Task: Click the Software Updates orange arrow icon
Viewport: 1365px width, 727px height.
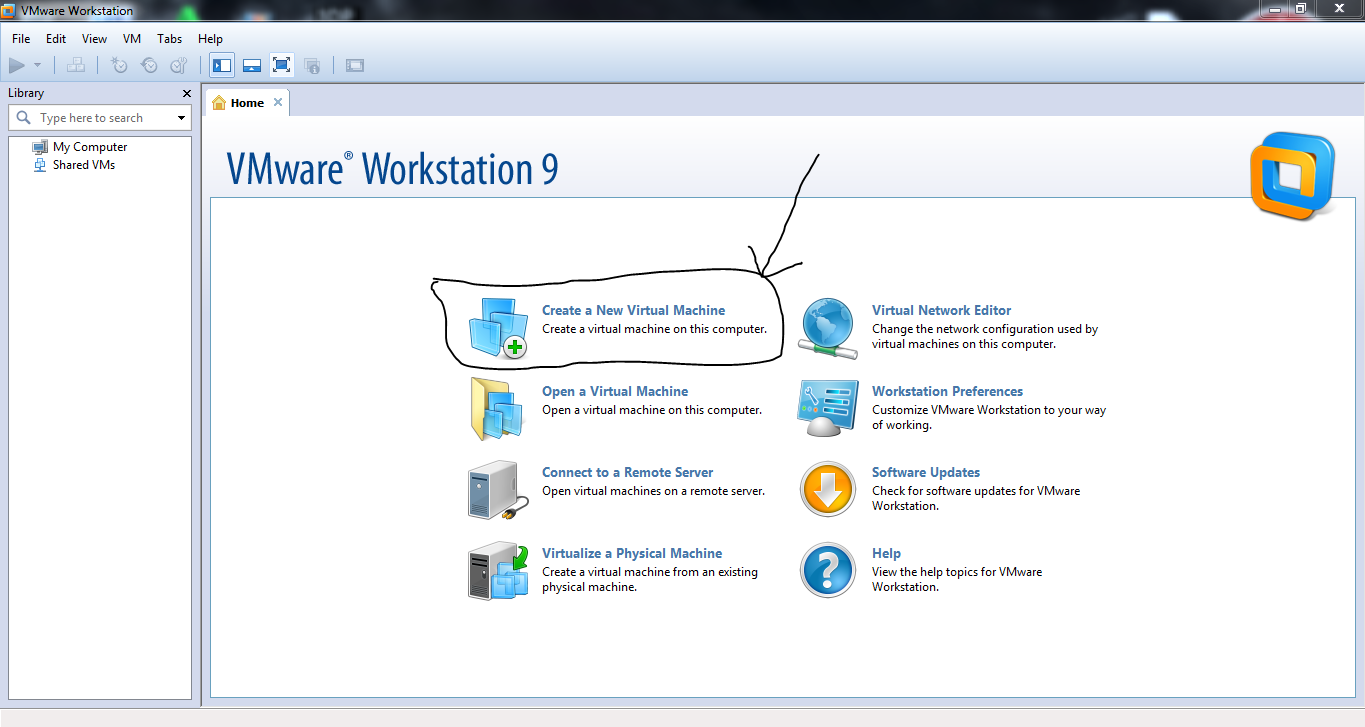Action: tap(828, 490)
